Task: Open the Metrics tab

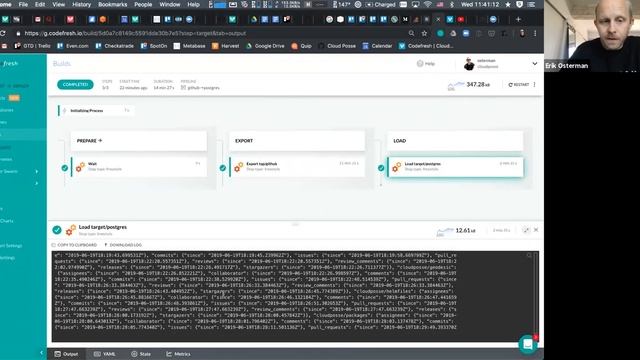Action: click(x=178, y=354)
